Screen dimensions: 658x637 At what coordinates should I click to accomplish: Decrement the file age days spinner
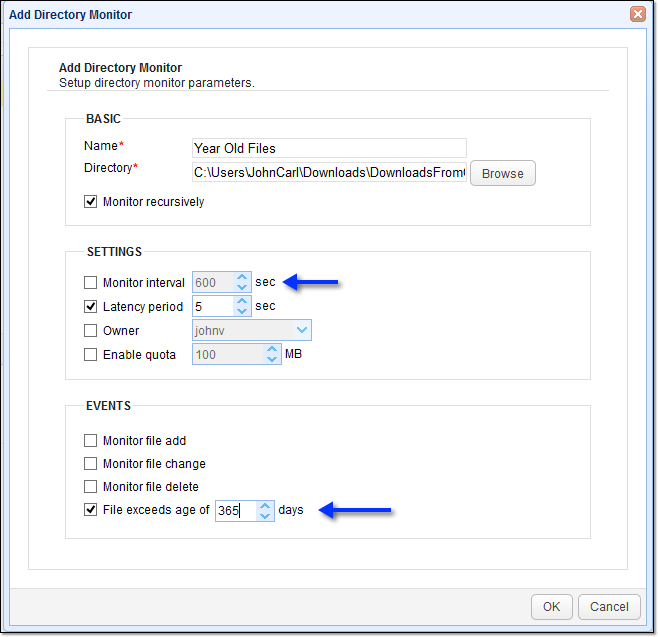point(265,516)
